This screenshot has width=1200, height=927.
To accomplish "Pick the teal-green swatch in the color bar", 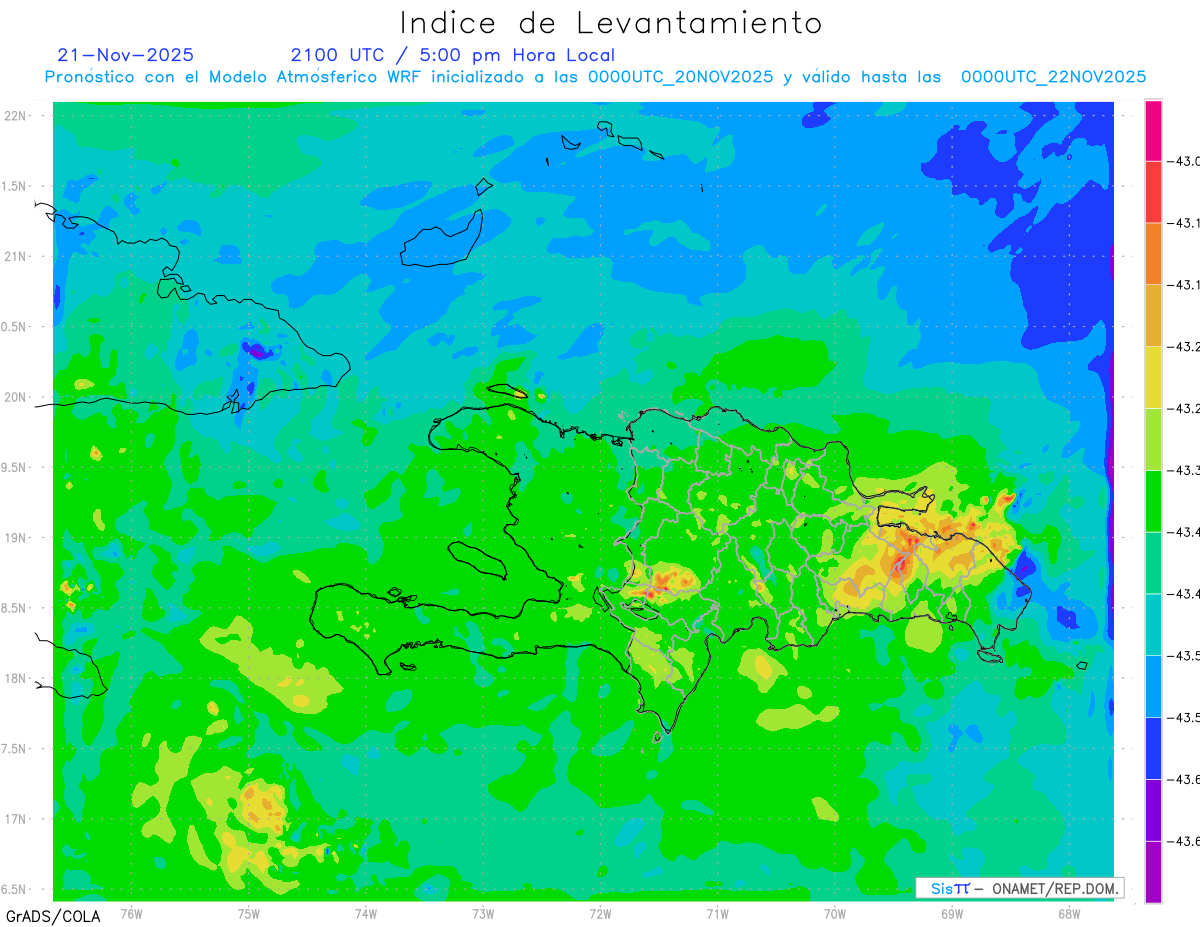I will [1153, 563].
